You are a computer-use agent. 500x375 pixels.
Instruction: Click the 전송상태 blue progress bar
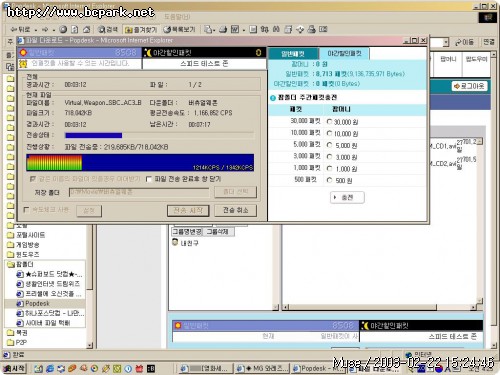point(94,135)
